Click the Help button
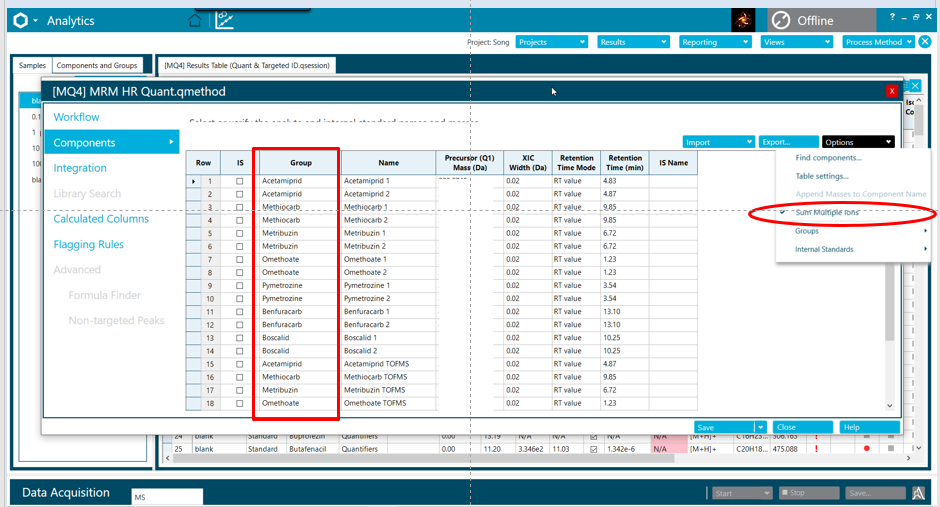This screenshot has width=940, height=507. 869,427
